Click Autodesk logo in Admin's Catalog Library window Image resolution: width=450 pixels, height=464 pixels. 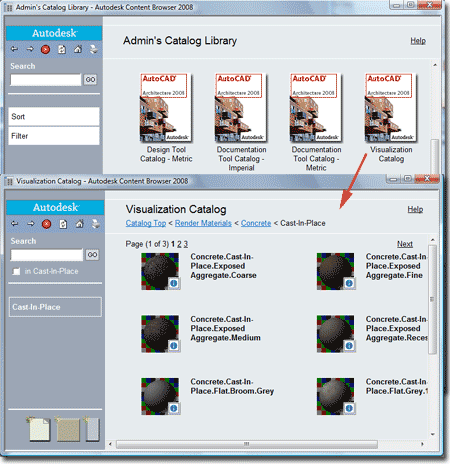tap(54, 33)
